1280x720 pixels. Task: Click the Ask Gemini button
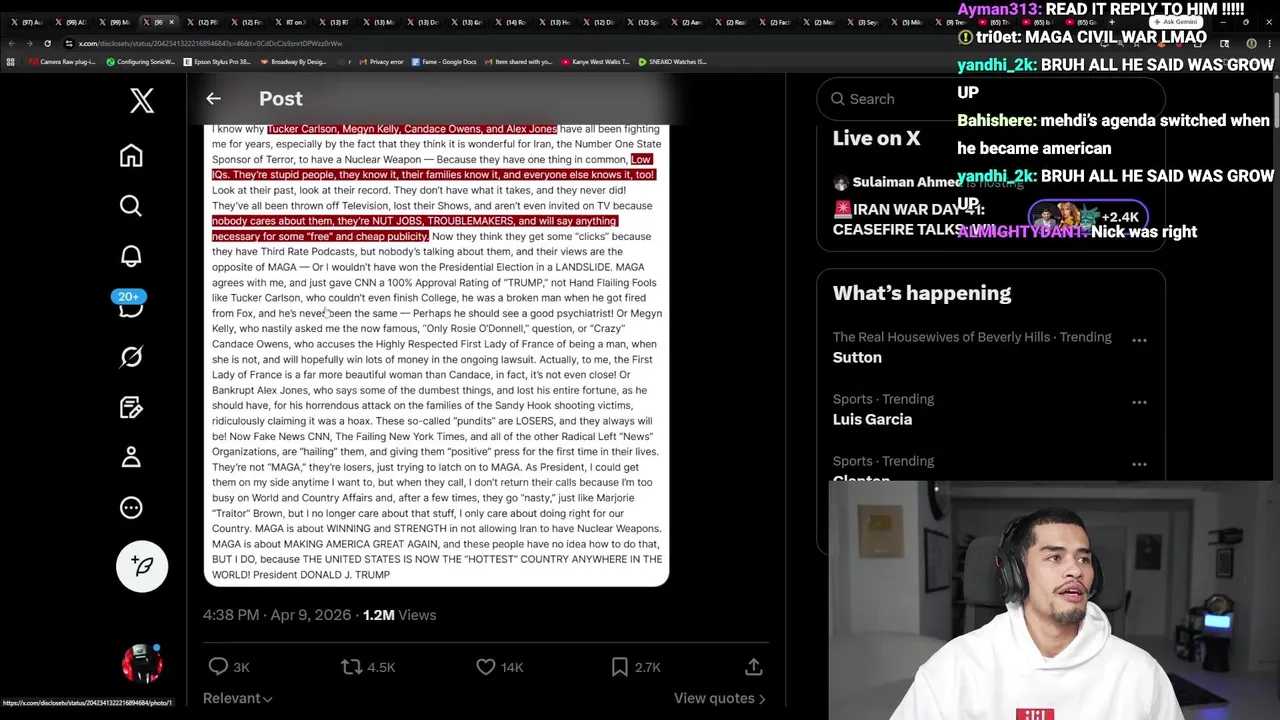(x=1174, y=22)
